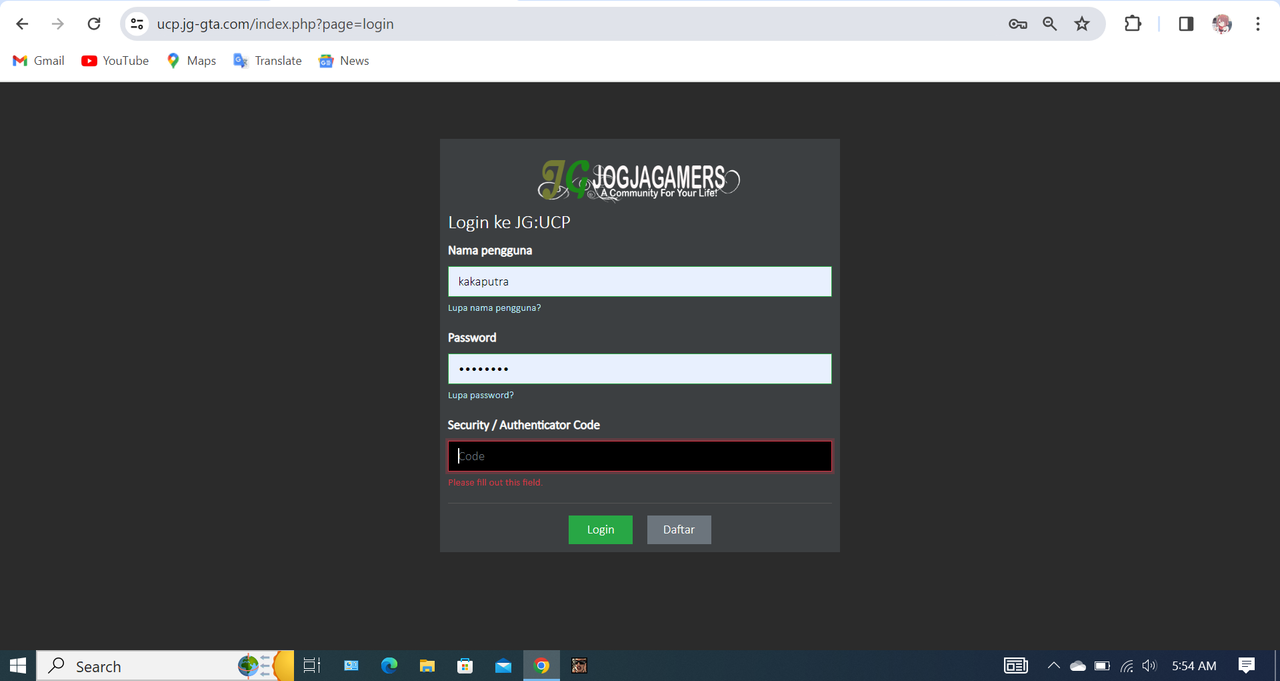This screenshot has height=681, width=1280.
Task: Focus the Security Authenticator Code field
Action: point(640,456)
